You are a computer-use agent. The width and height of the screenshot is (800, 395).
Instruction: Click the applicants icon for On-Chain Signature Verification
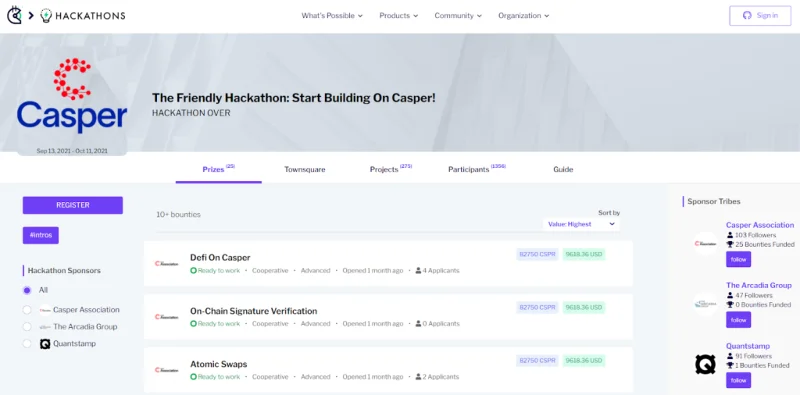(418, 324)
